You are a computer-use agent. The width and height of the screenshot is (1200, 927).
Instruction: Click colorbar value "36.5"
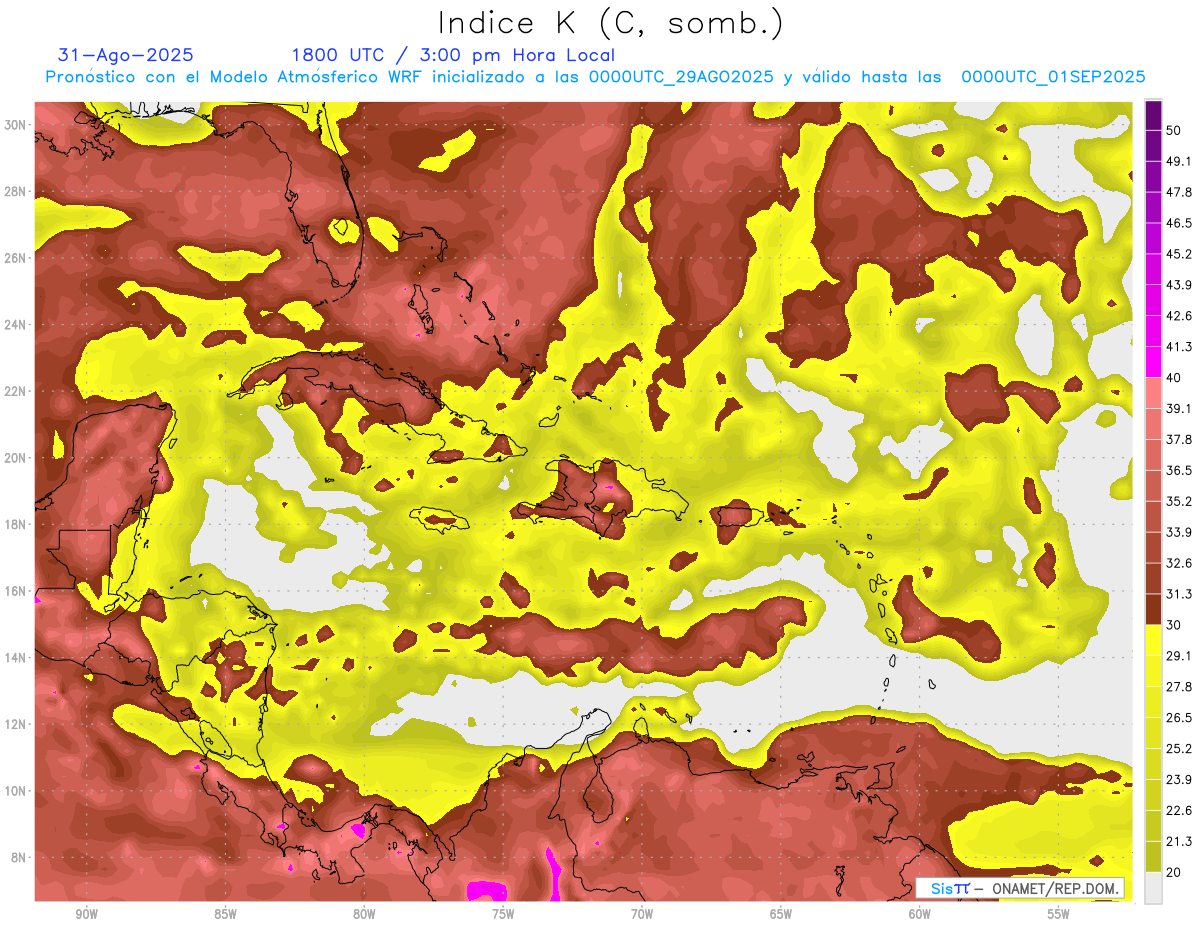coord(1179,470)
